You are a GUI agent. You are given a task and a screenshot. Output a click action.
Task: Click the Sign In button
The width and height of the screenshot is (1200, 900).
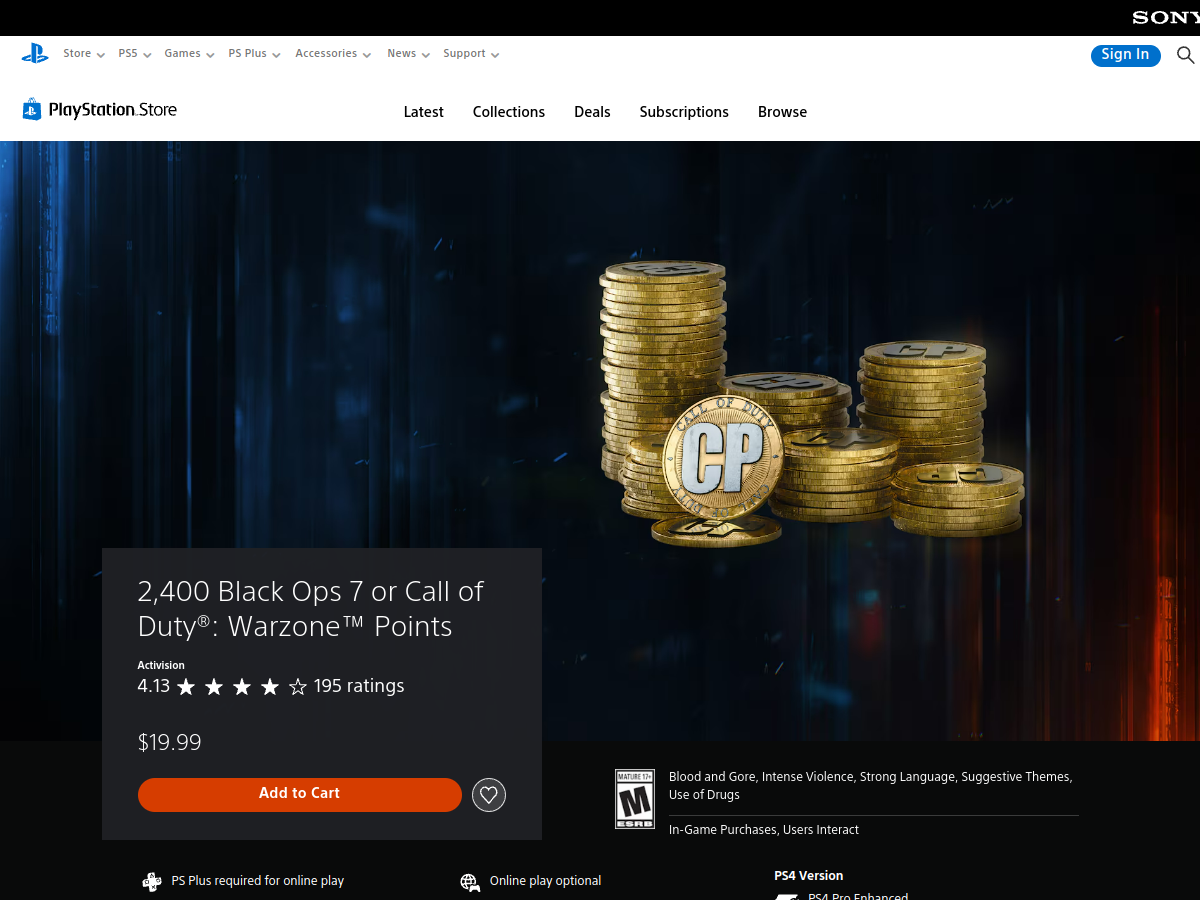(x=1125, y=55)
